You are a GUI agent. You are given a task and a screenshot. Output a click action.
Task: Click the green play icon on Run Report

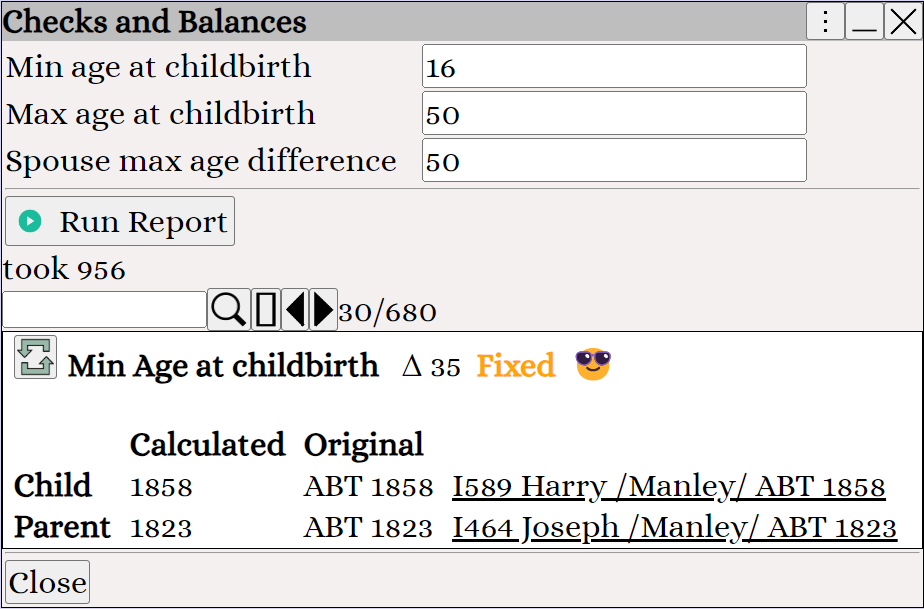(x=30, y=222)
